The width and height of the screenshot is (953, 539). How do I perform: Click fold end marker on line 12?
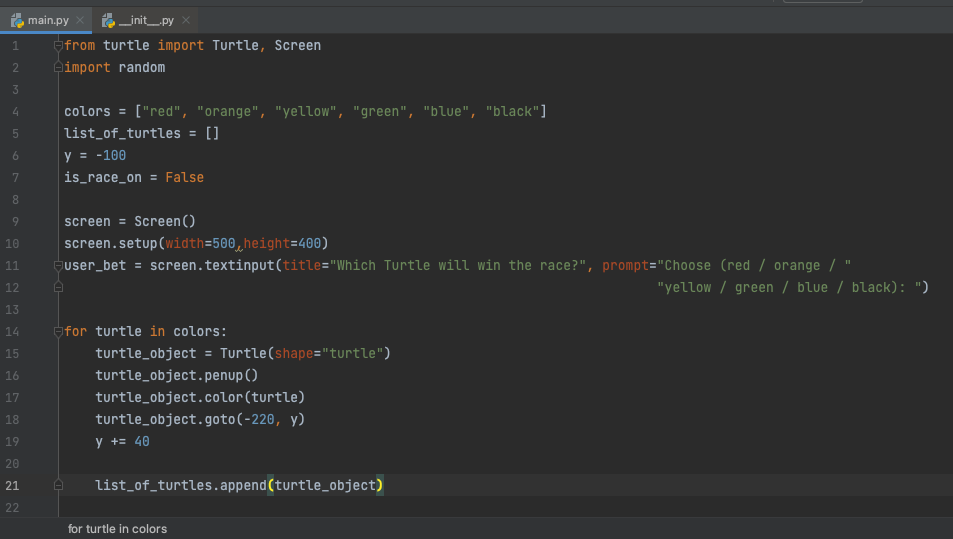point(58,287)
